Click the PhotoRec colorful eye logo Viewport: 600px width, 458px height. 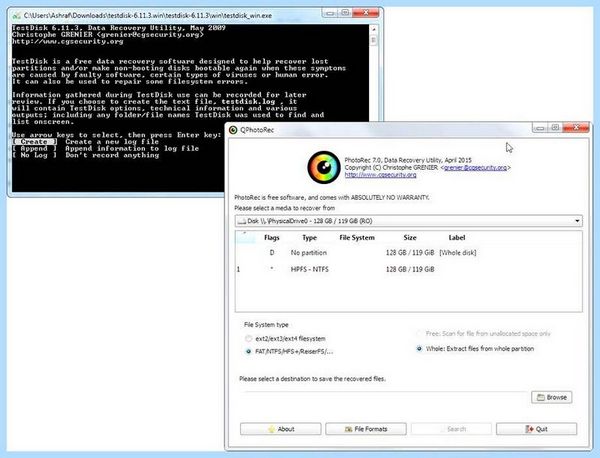click(324, 167)
